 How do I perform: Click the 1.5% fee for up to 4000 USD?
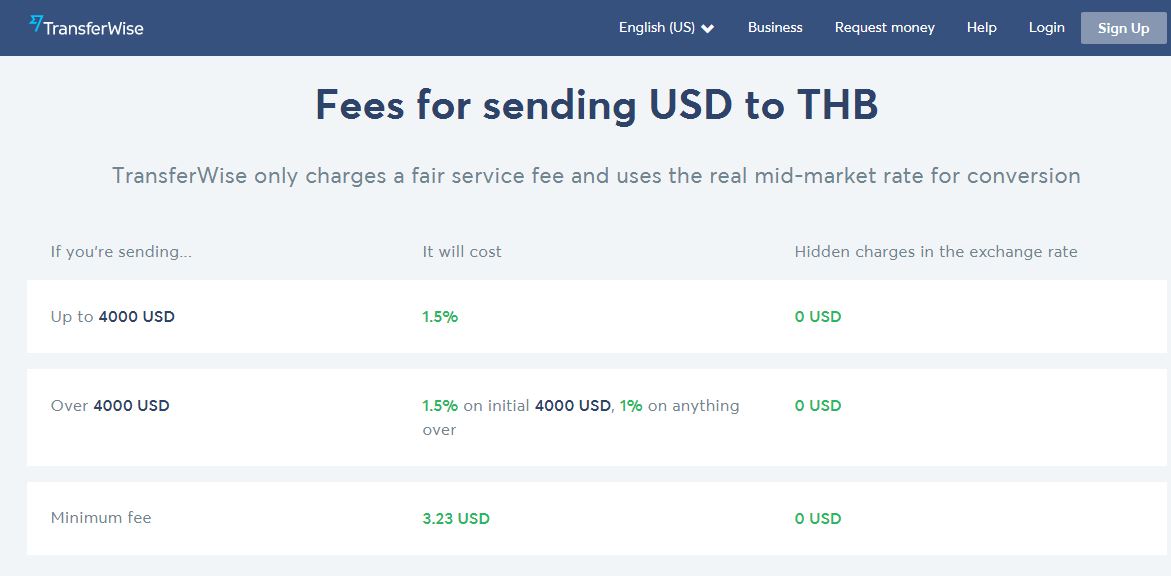440,317
